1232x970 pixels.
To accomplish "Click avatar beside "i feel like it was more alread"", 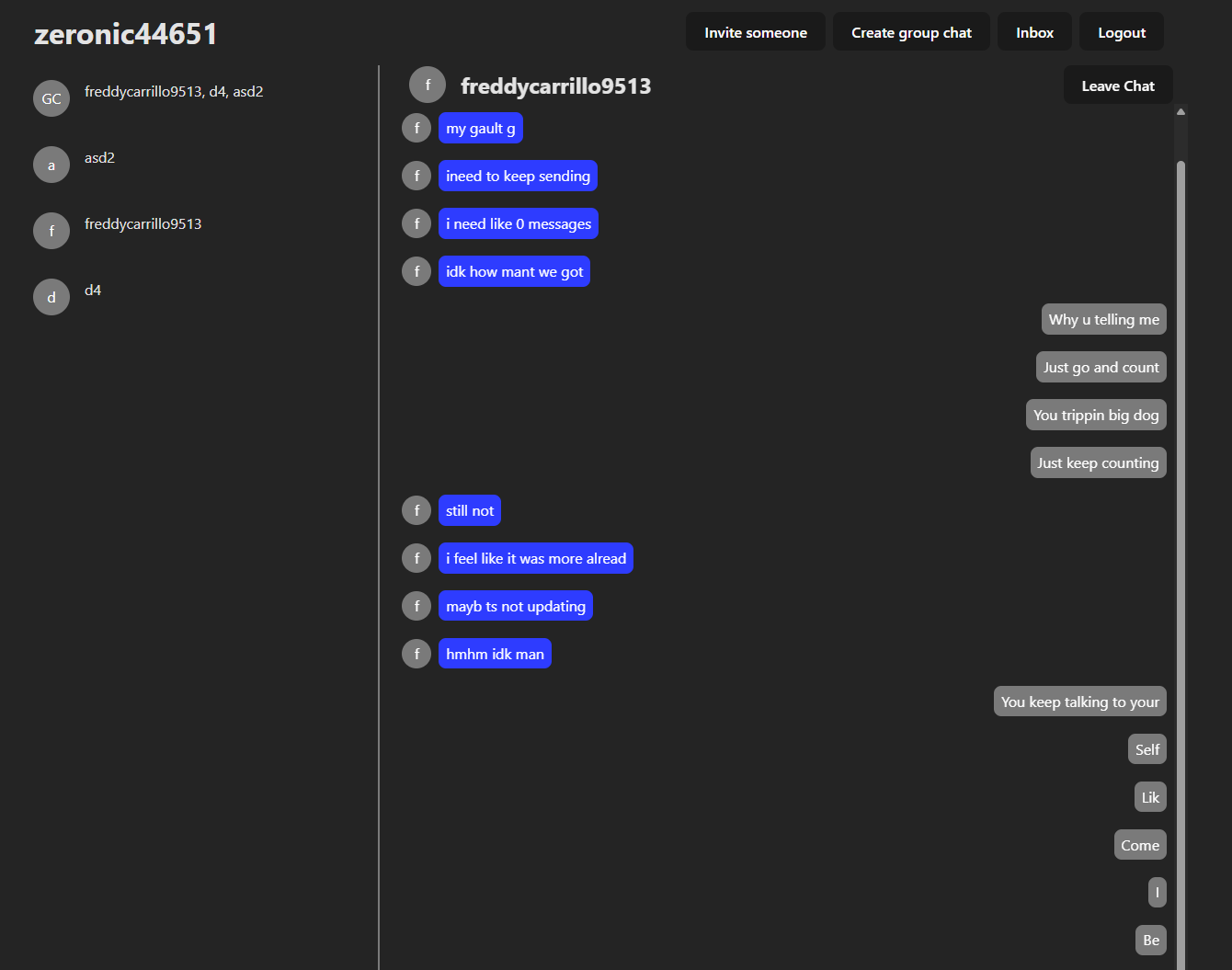I will coord(416,558).
